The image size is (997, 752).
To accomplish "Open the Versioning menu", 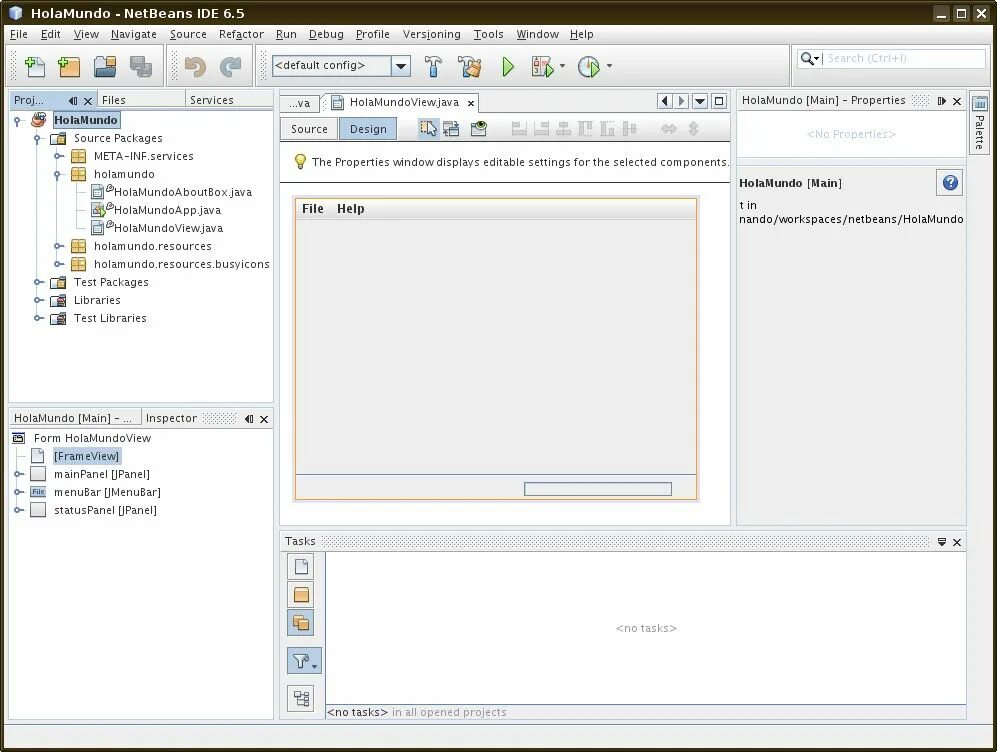I will click(x=431, y=34).
